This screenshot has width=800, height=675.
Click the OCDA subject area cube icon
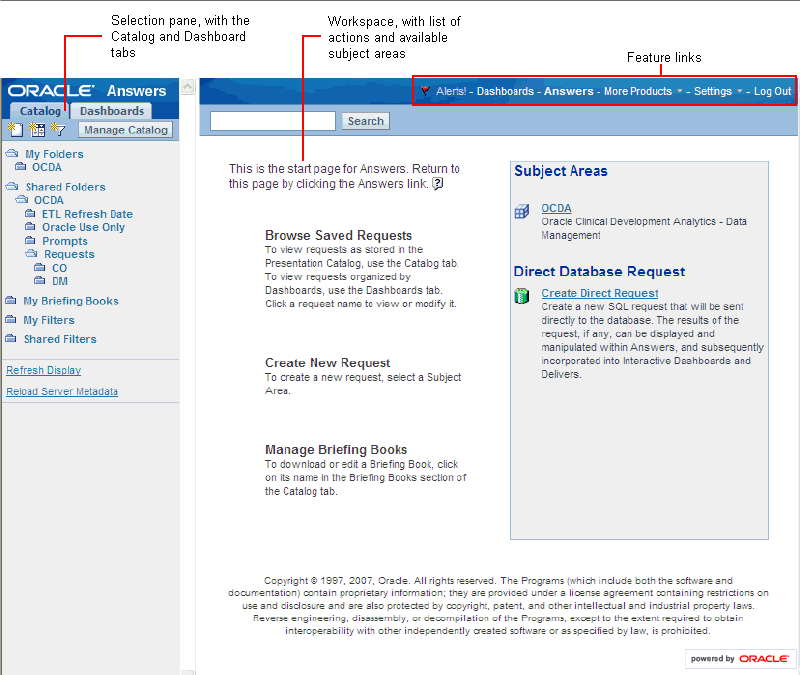(522, 211)
